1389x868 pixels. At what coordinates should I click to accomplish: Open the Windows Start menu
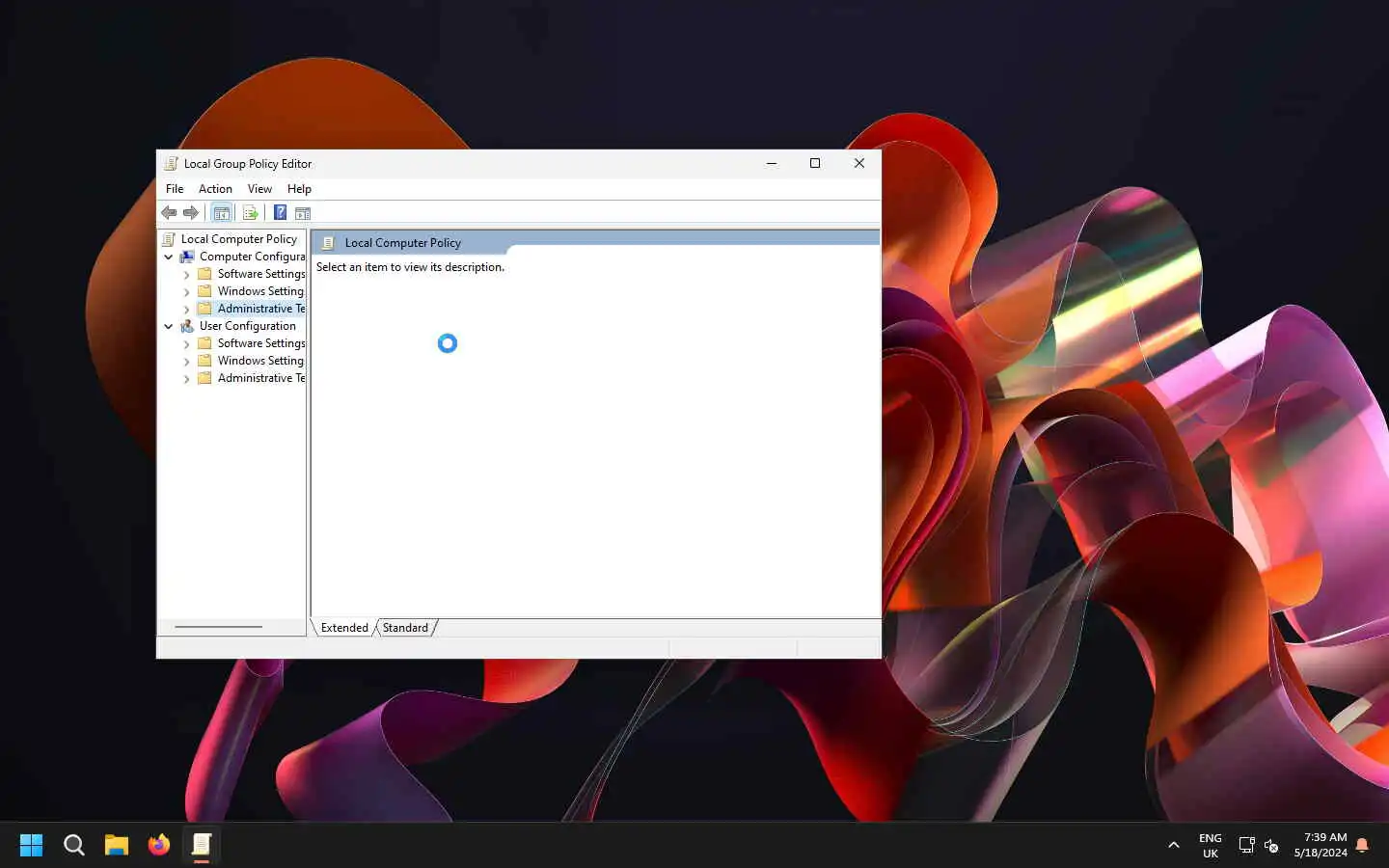pos(31,845)
